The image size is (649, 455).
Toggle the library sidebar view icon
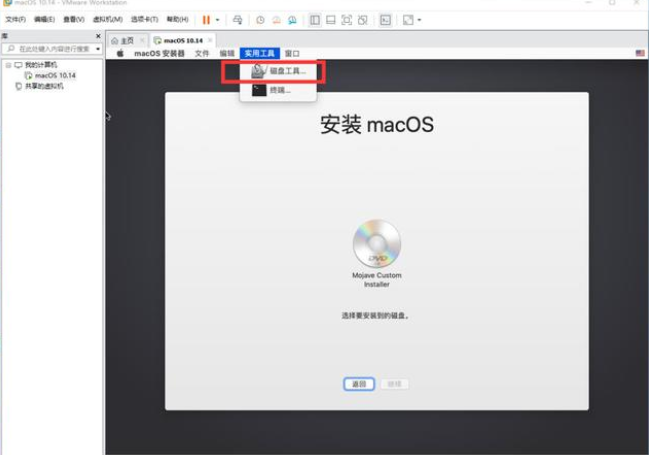[x=315, y=20]
